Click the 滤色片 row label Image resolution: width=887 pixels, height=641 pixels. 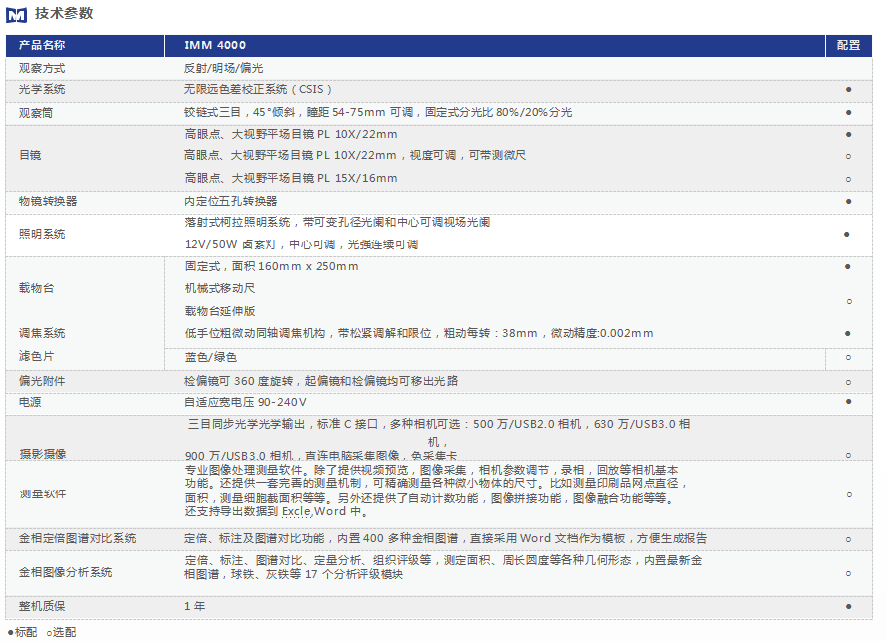(x=36, y=356)
